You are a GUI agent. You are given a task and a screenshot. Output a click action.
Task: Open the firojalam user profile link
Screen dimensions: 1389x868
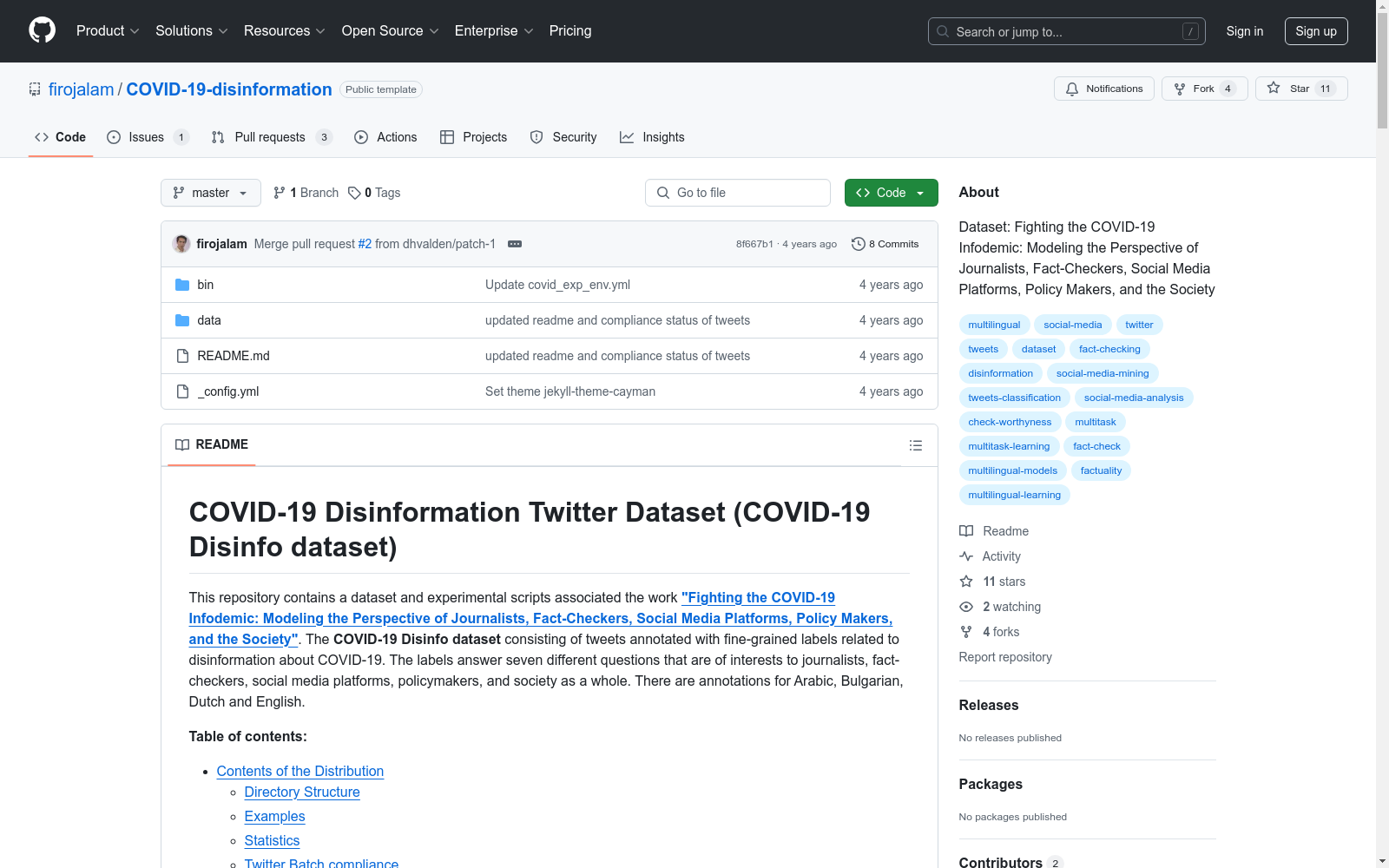[x=81, y=89]
